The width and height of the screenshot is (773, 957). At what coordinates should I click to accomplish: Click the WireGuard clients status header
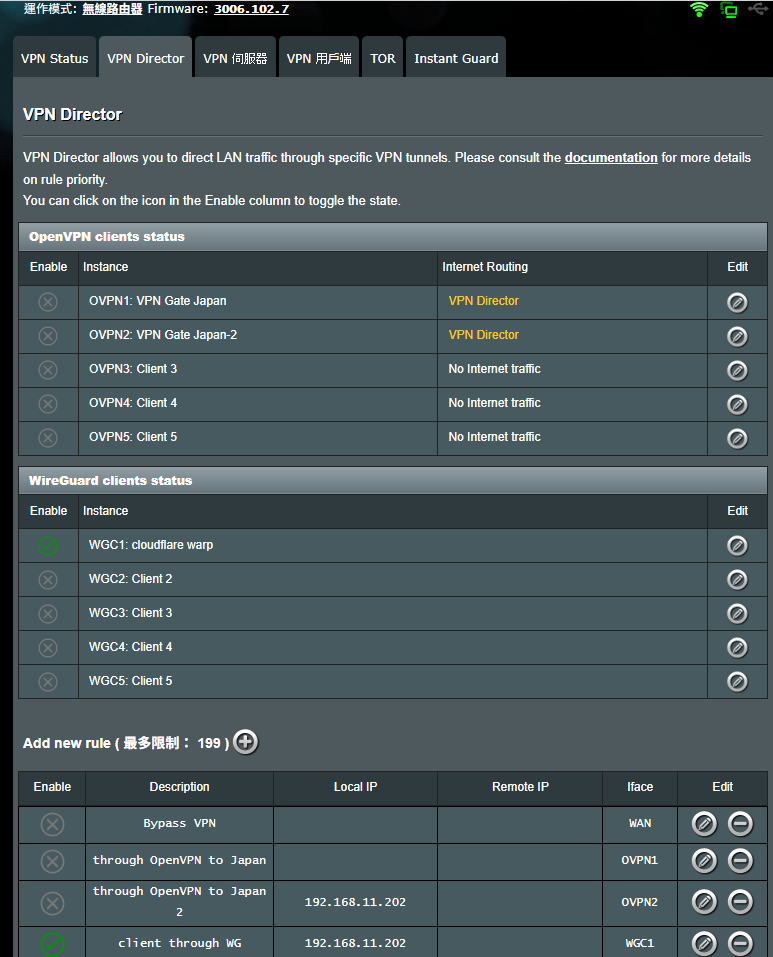click(393, 481)
